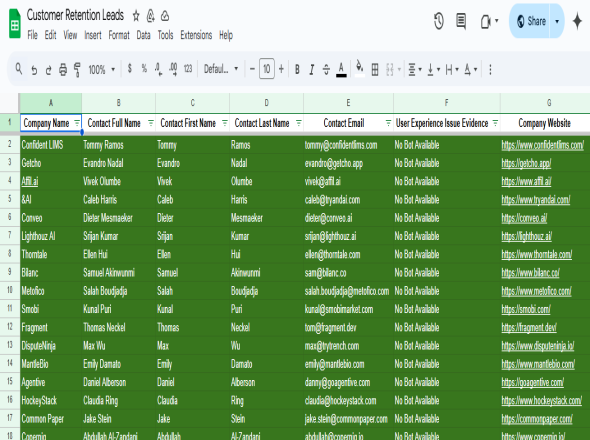Viewport: 590px width, 440px height.
Task: Open the Tools menu
Action: click(x=165, y=35)
